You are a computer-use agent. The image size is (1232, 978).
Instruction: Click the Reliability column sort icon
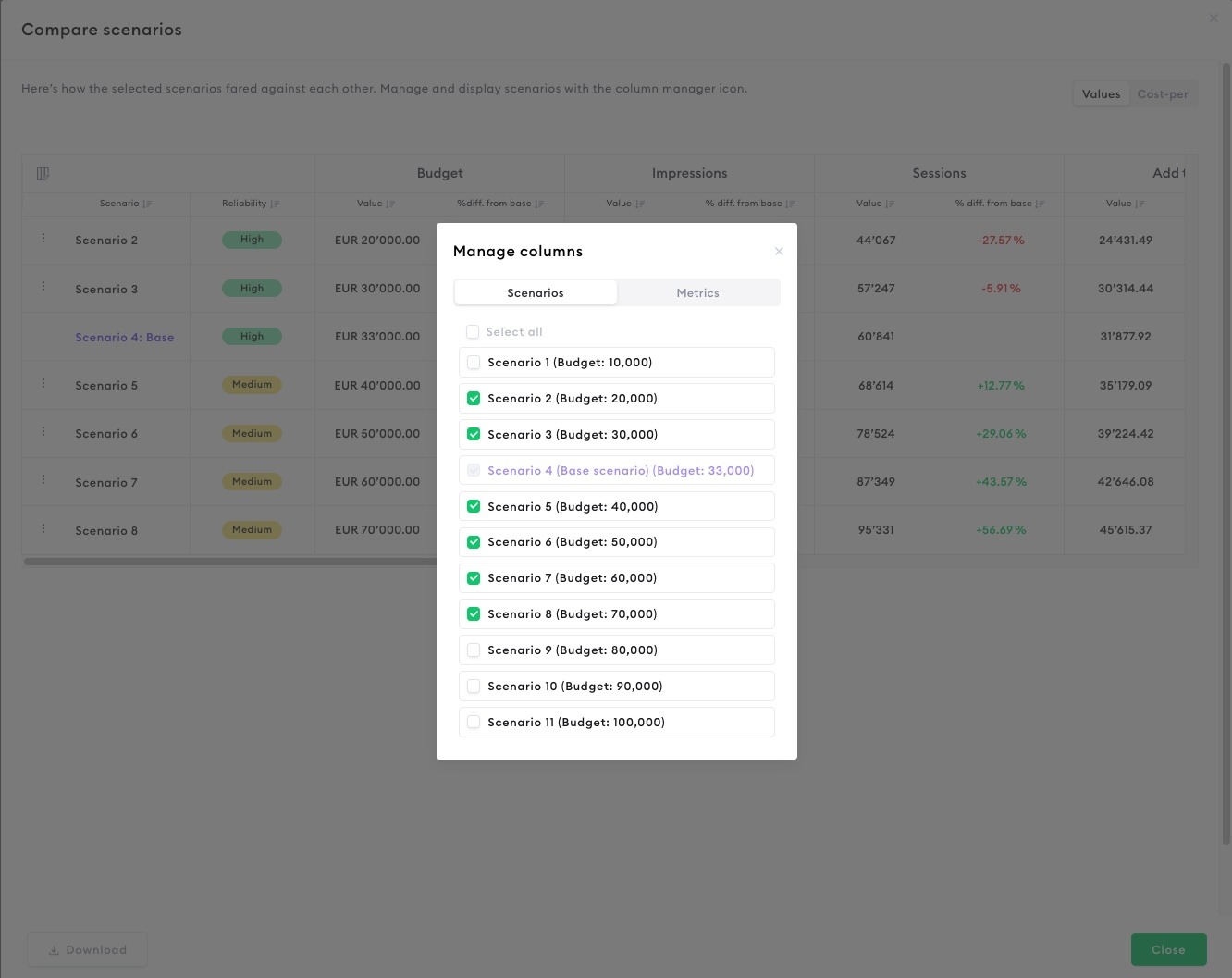coord(275,204)
